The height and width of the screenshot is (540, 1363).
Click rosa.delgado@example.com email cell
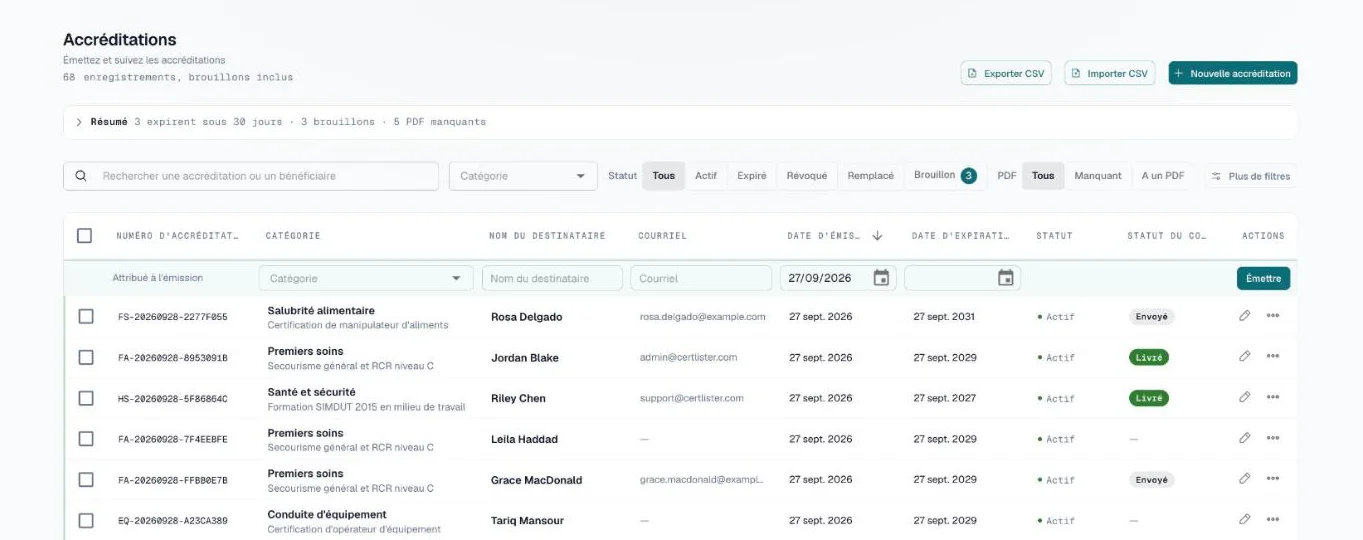pyautogui.click(x=702, y=316)
